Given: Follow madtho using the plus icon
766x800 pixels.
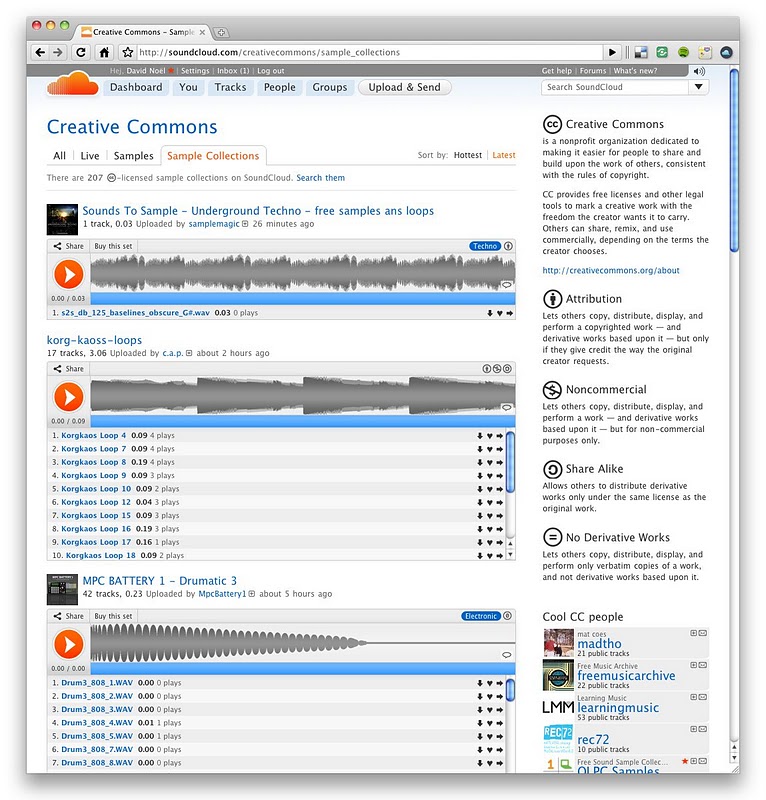Looking at the screenshot, I should (694, 633).
